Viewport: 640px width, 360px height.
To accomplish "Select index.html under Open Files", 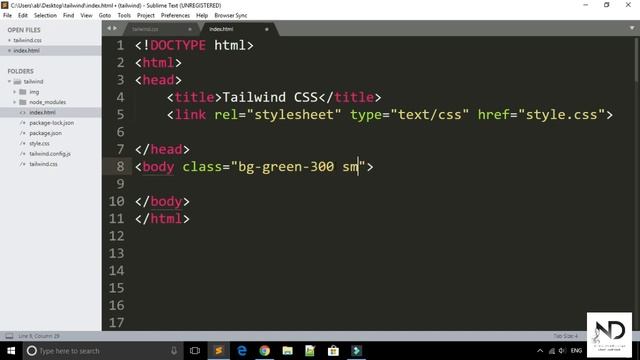I will point(27,51).
